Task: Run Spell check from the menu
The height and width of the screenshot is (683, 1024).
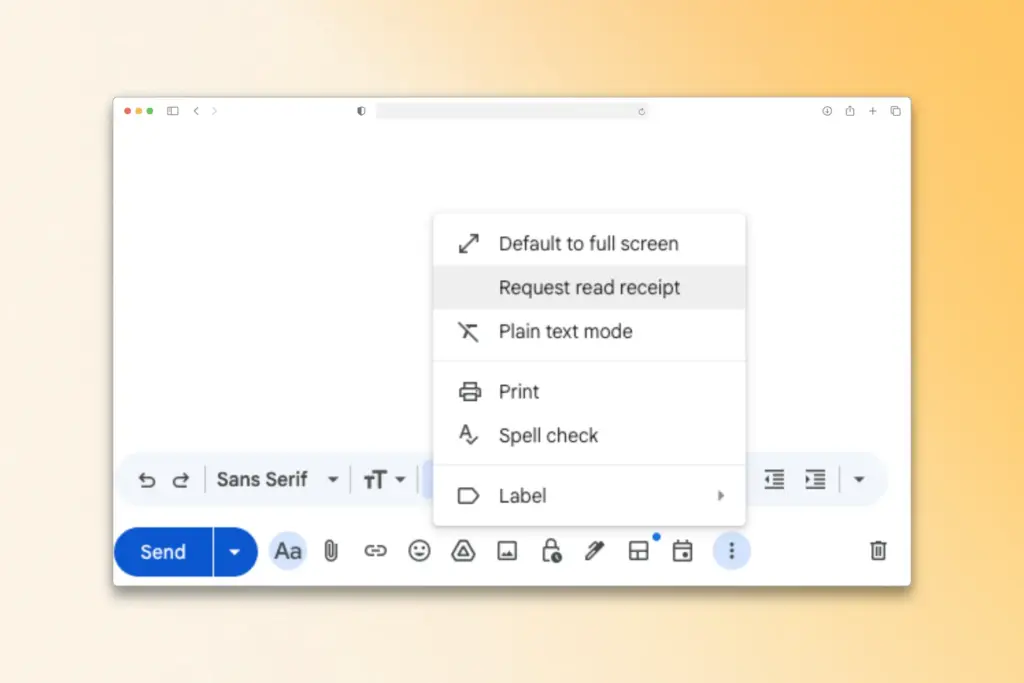Action: pyautogui.click(x=548, y=436)
